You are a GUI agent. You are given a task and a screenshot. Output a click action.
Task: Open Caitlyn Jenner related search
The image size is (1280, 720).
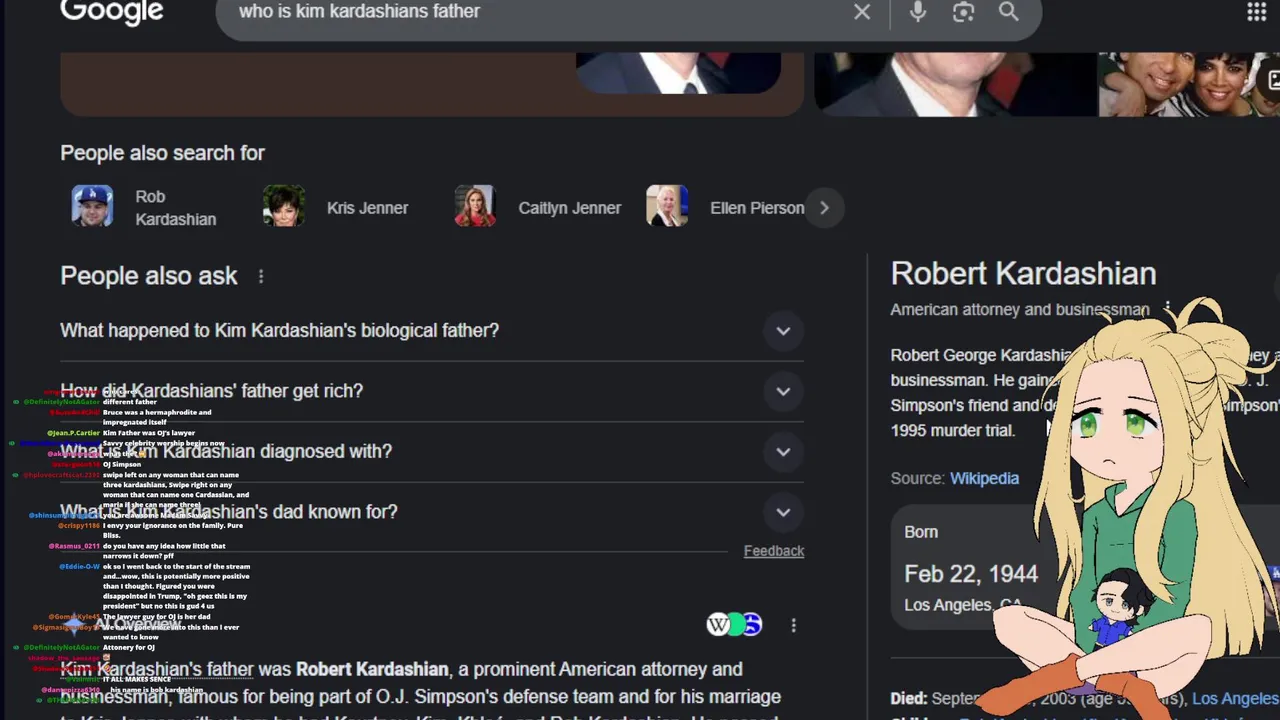538,208
